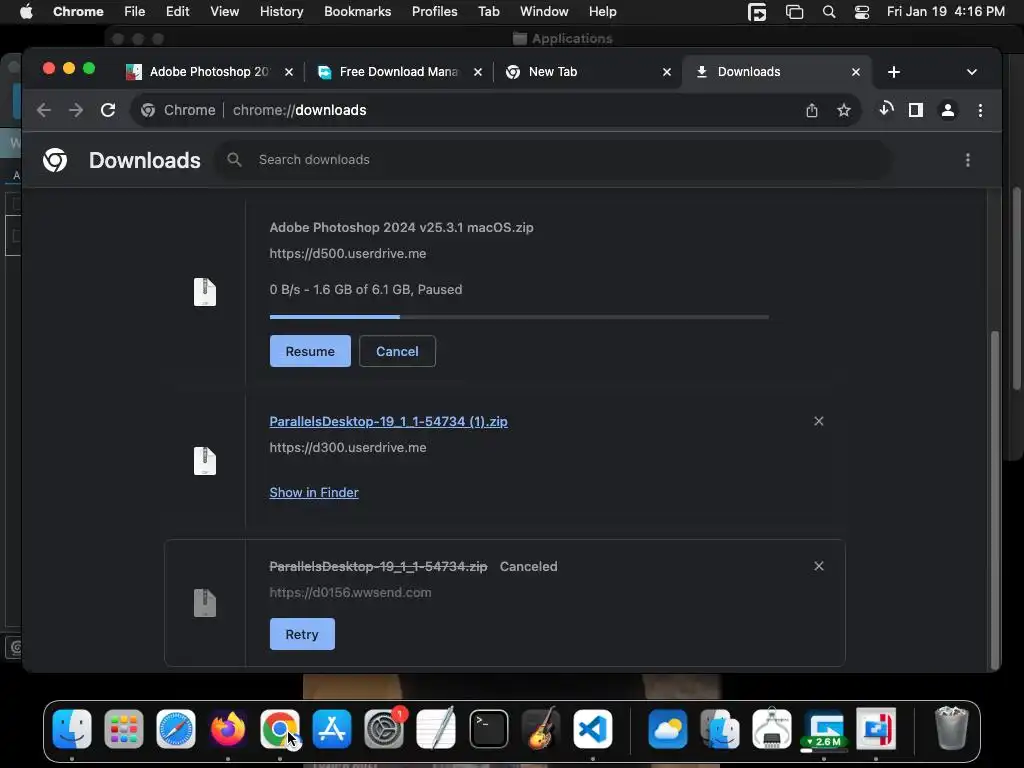The image size is (1024, 768).
Task: Close the Adobe Photoshop tab
Action: [x=289, y=72]
